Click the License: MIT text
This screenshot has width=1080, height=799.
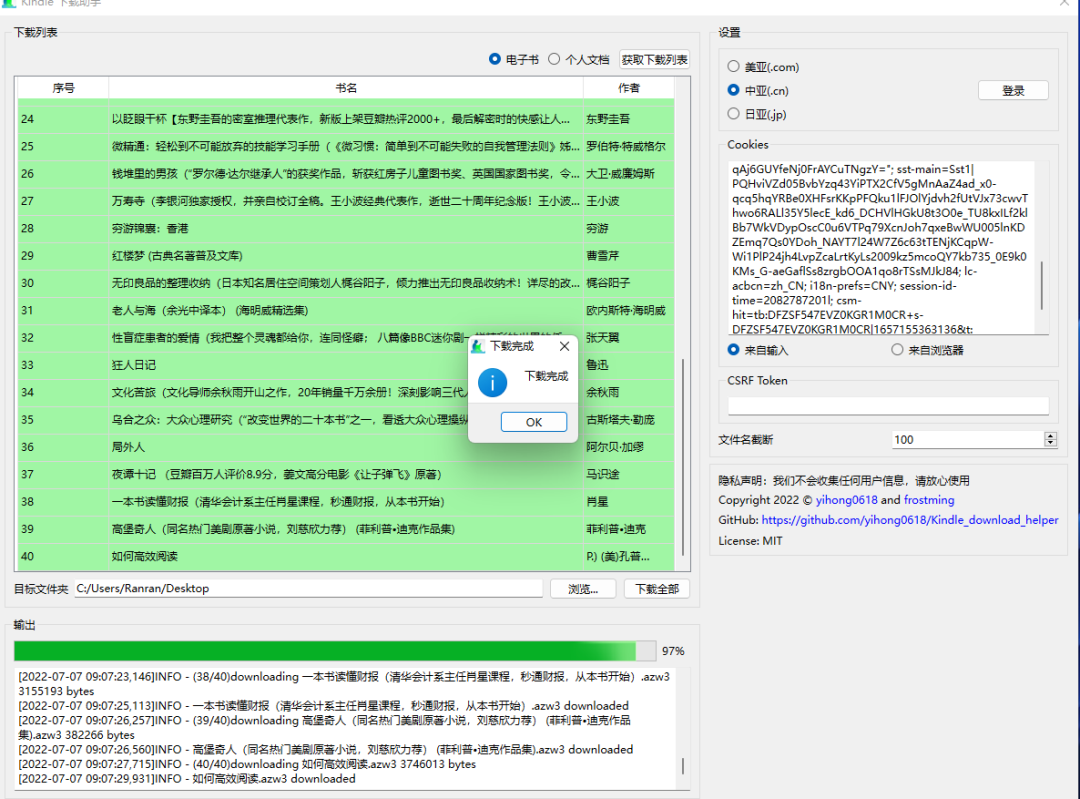(x=750, y=541)
